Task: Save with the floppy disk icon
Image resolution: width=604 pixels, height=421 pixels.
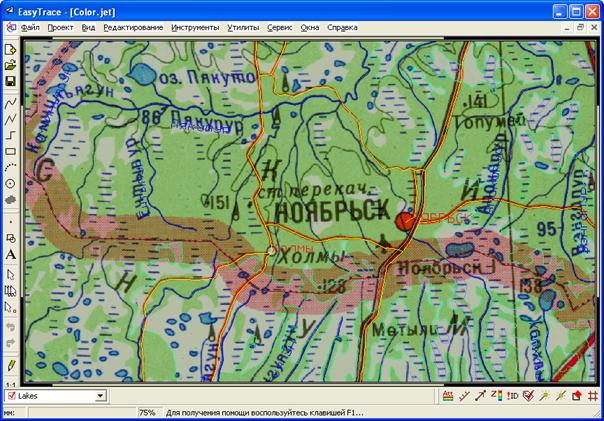Action: [x=10, y=81]
